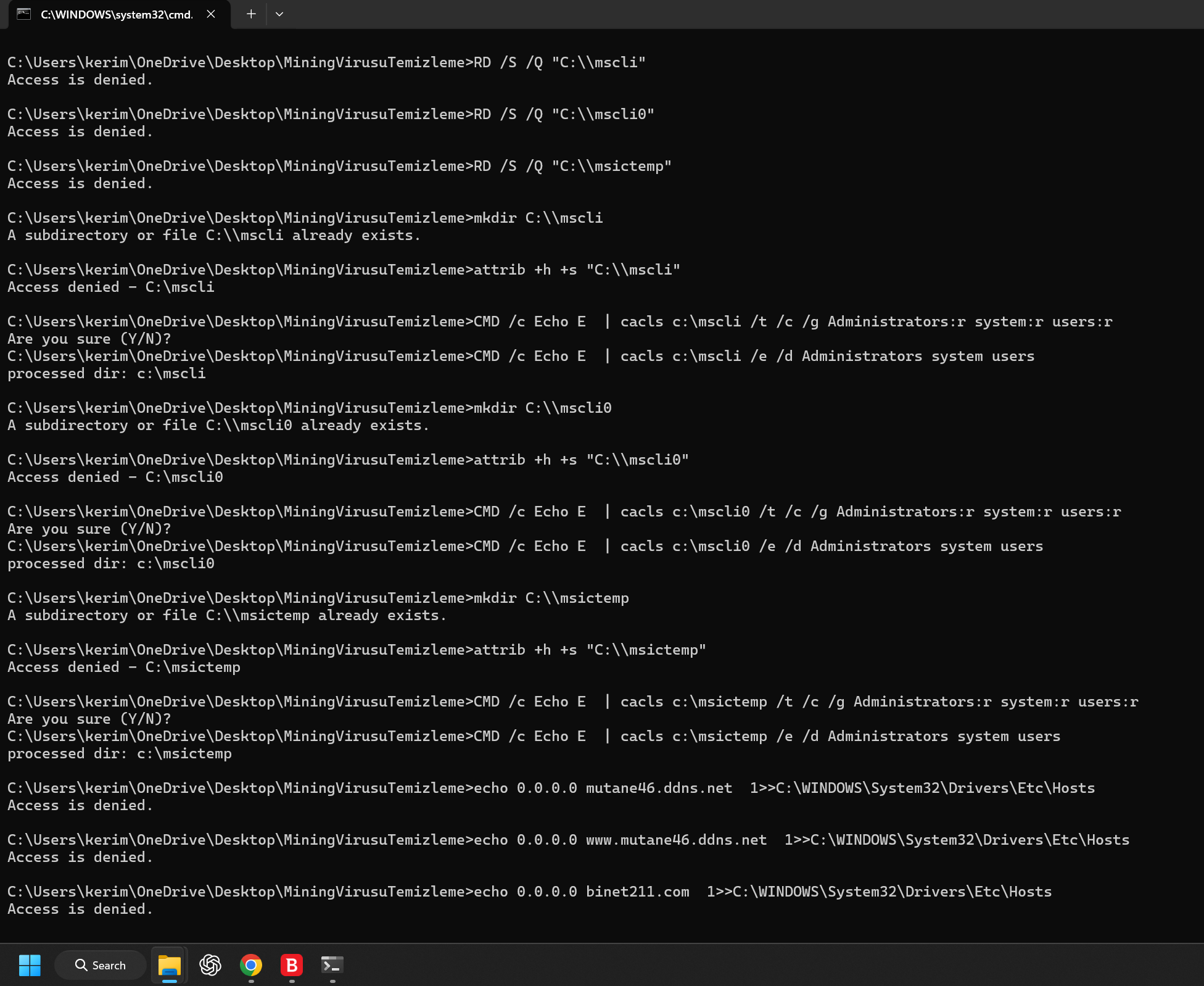Screen dimensions: 1204x986
Task: Click the cmd icon on the tab
Action: (23, 14)
